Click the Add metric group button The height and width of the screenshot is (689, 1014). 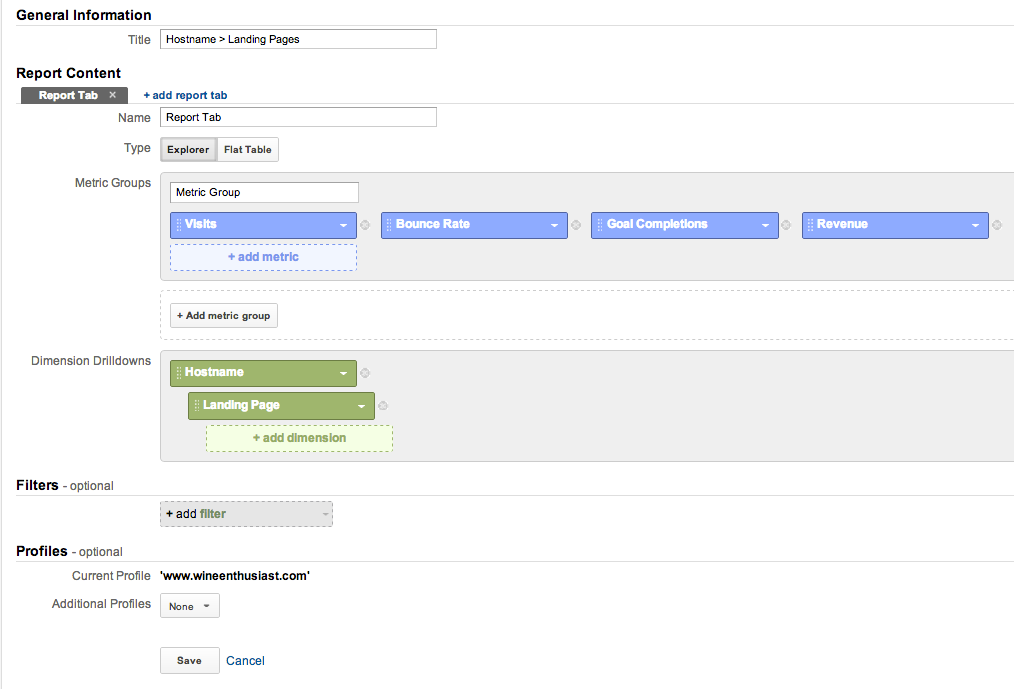(x=224, y=316)
